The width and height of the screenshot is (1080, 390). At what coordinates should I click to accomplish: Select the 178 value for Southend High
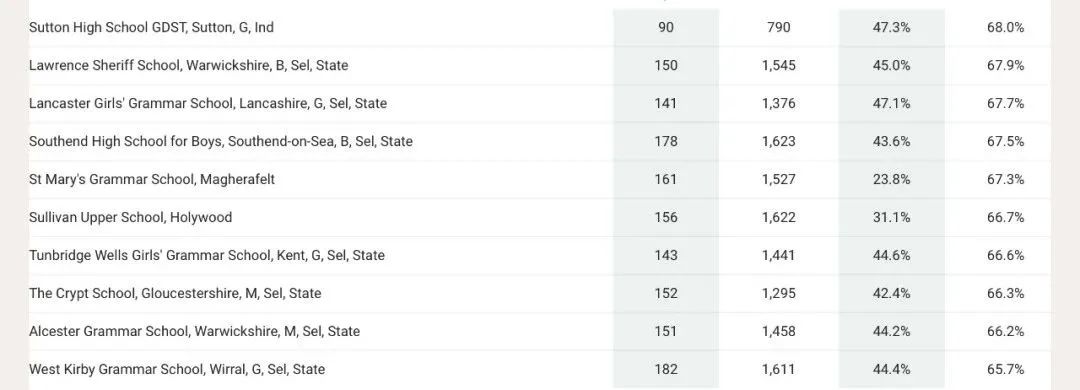(x=666, y=141)
